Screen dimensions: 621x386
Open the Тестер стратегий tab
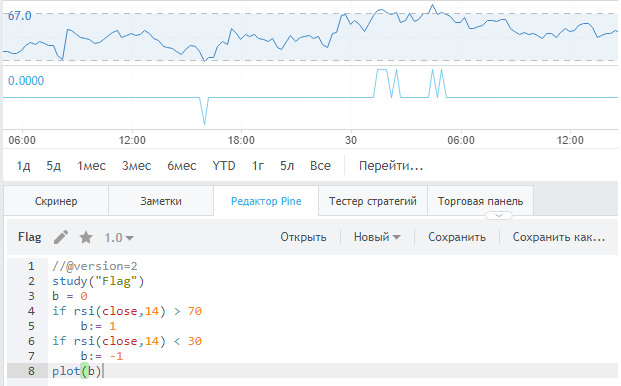coord(373,201)
